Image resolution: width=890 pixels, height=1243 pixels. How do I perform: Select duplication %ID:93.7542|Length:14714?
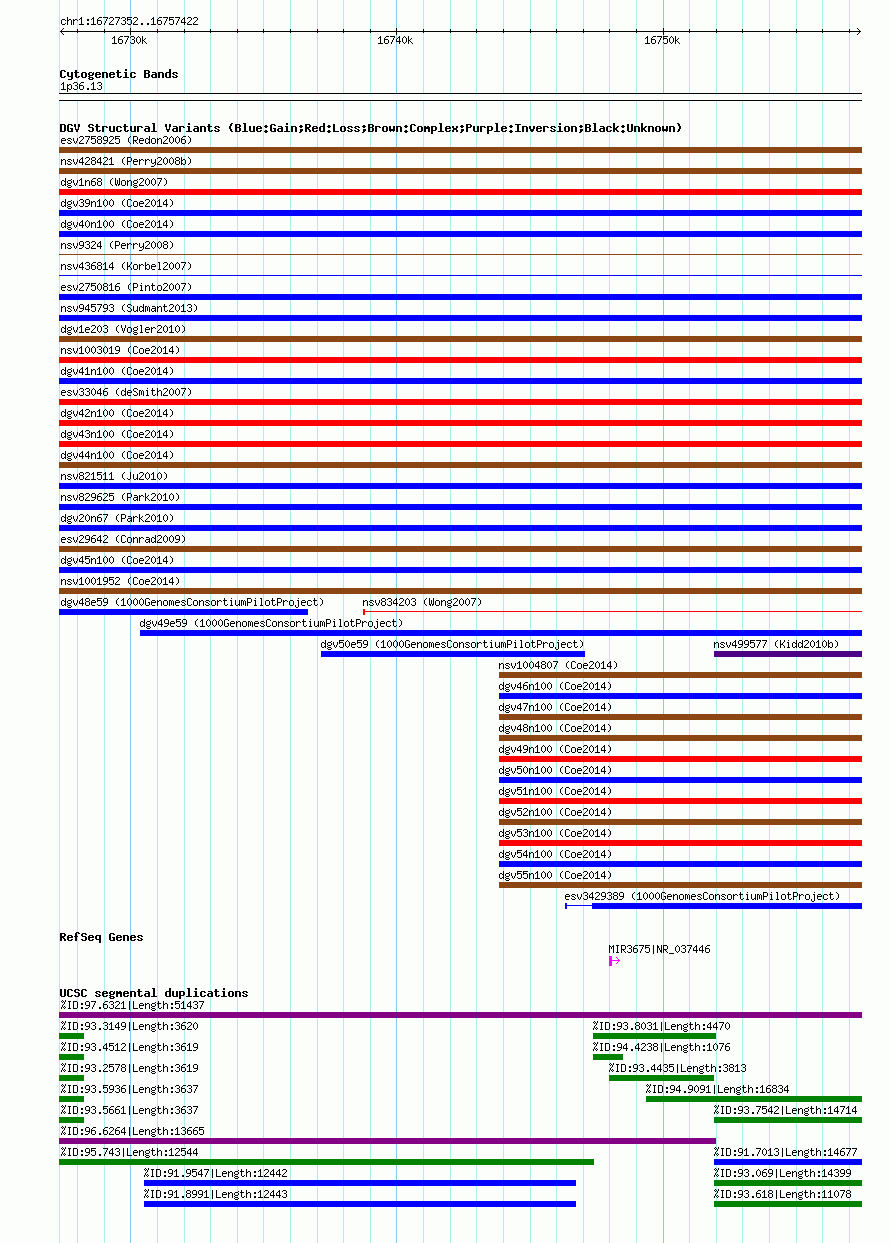coord(786,1110)
